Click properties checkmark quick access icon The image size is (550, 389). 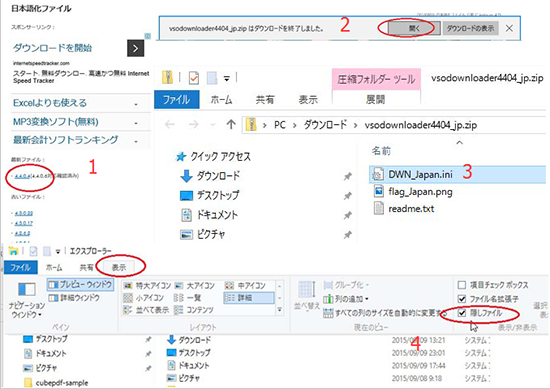(194, 78)
